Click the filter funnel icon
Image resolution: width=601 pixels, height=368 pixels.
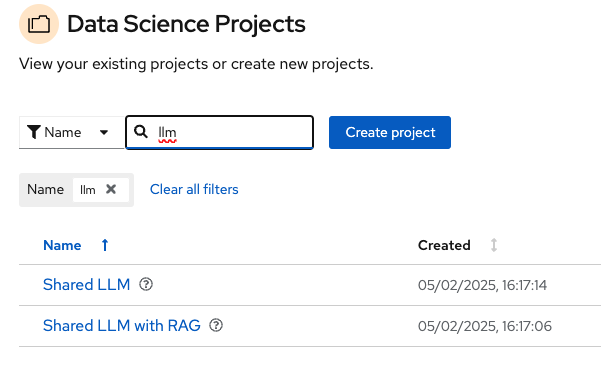[34, 132]
